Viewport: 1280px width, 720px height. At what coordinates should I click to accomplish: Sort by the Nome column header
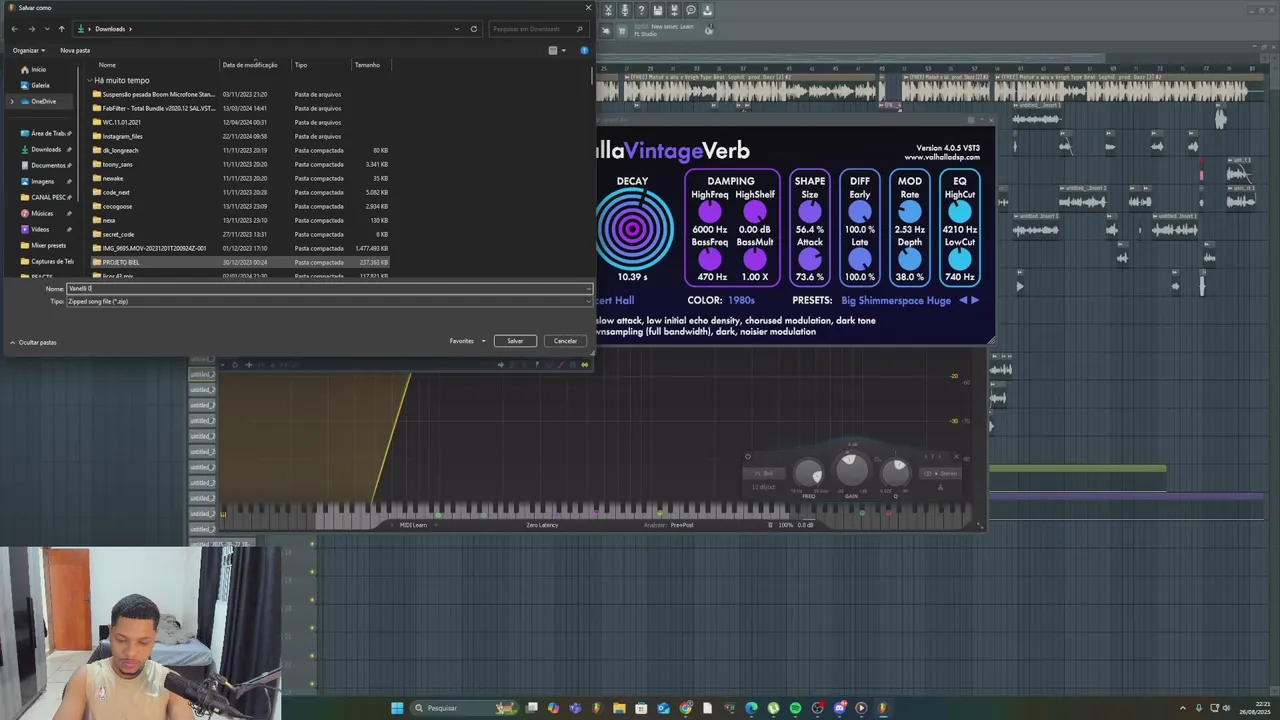coord(107,65)
